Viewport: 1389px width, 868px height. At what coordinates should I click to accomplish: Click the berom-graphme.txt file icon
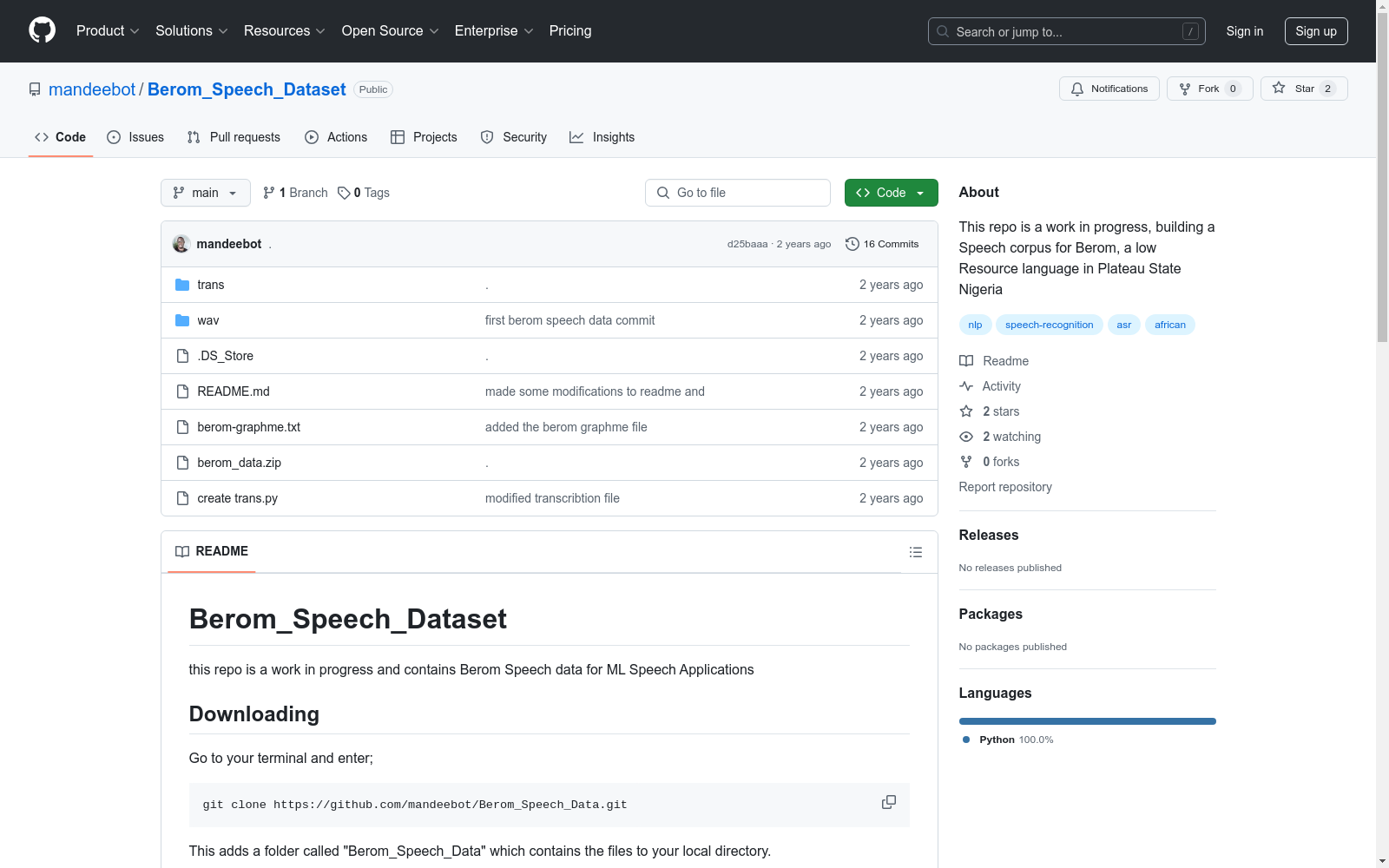click(182, 427)
